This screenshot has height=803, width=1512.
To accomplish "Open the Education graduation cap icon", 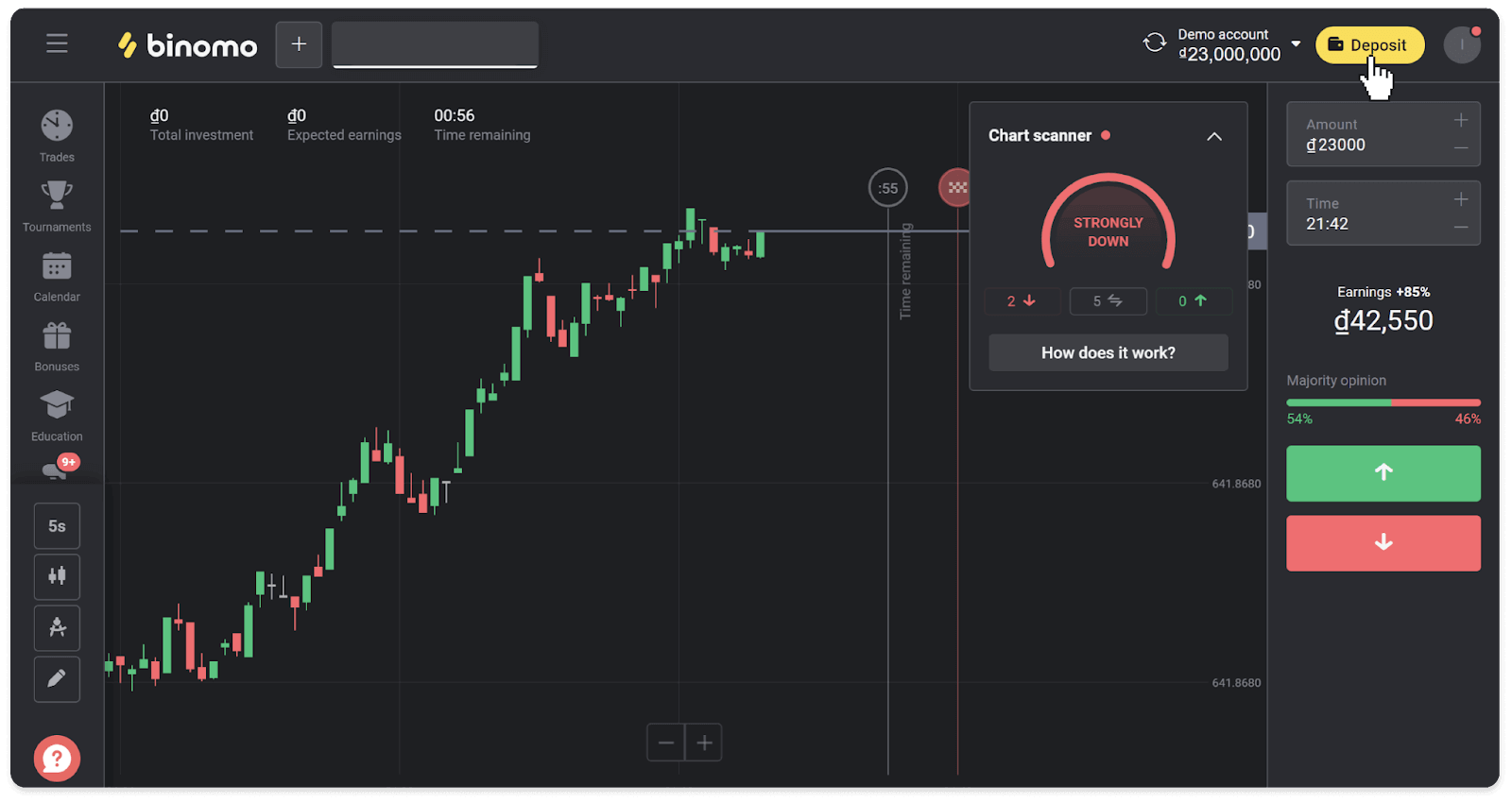I will pos(57,405).
